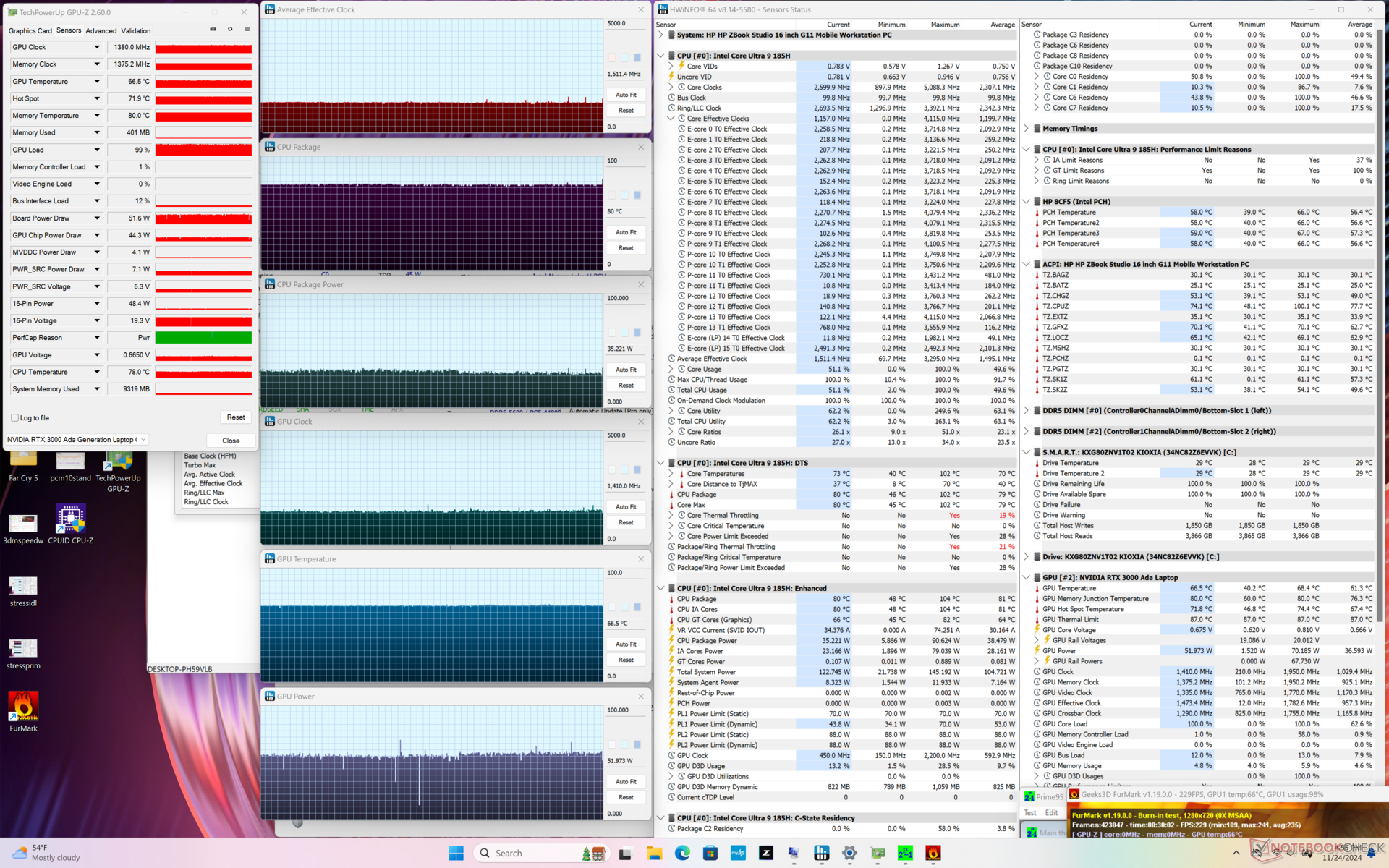The image size is (1389, 868).
Task: Click the FurMark taskbar icon
Action: tap(933, 854)
